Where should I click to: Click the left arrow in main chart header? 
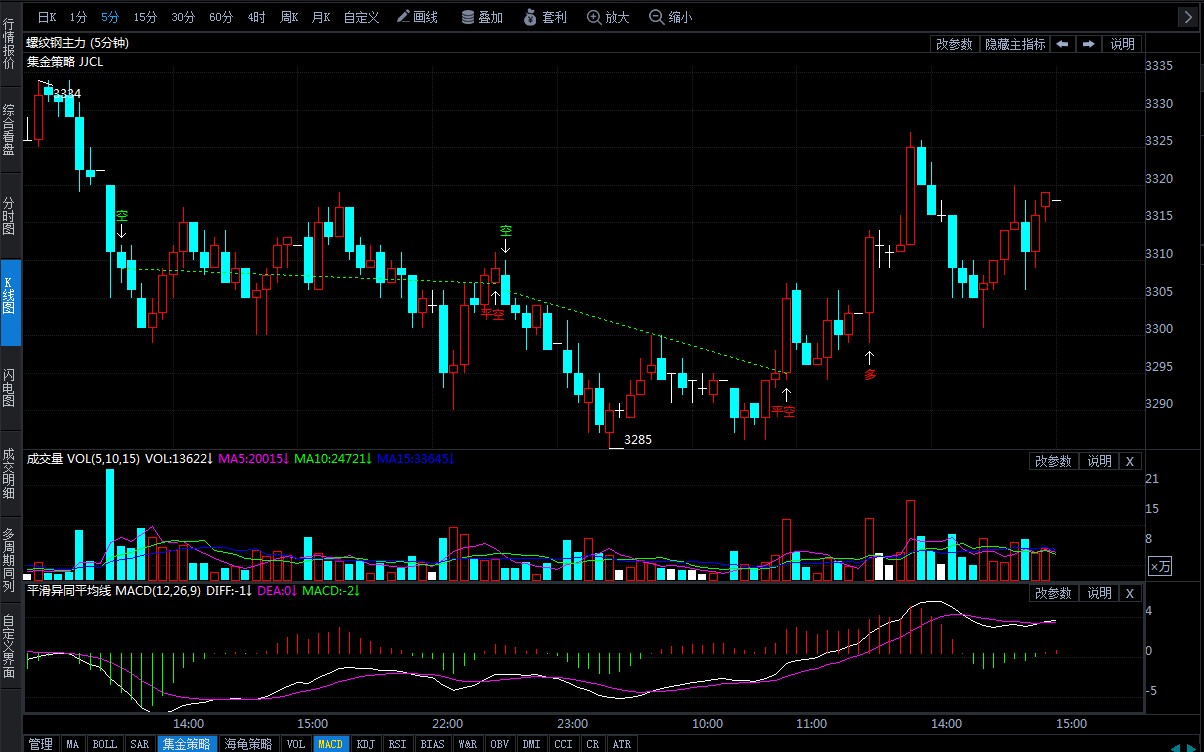pos(1062,44)
